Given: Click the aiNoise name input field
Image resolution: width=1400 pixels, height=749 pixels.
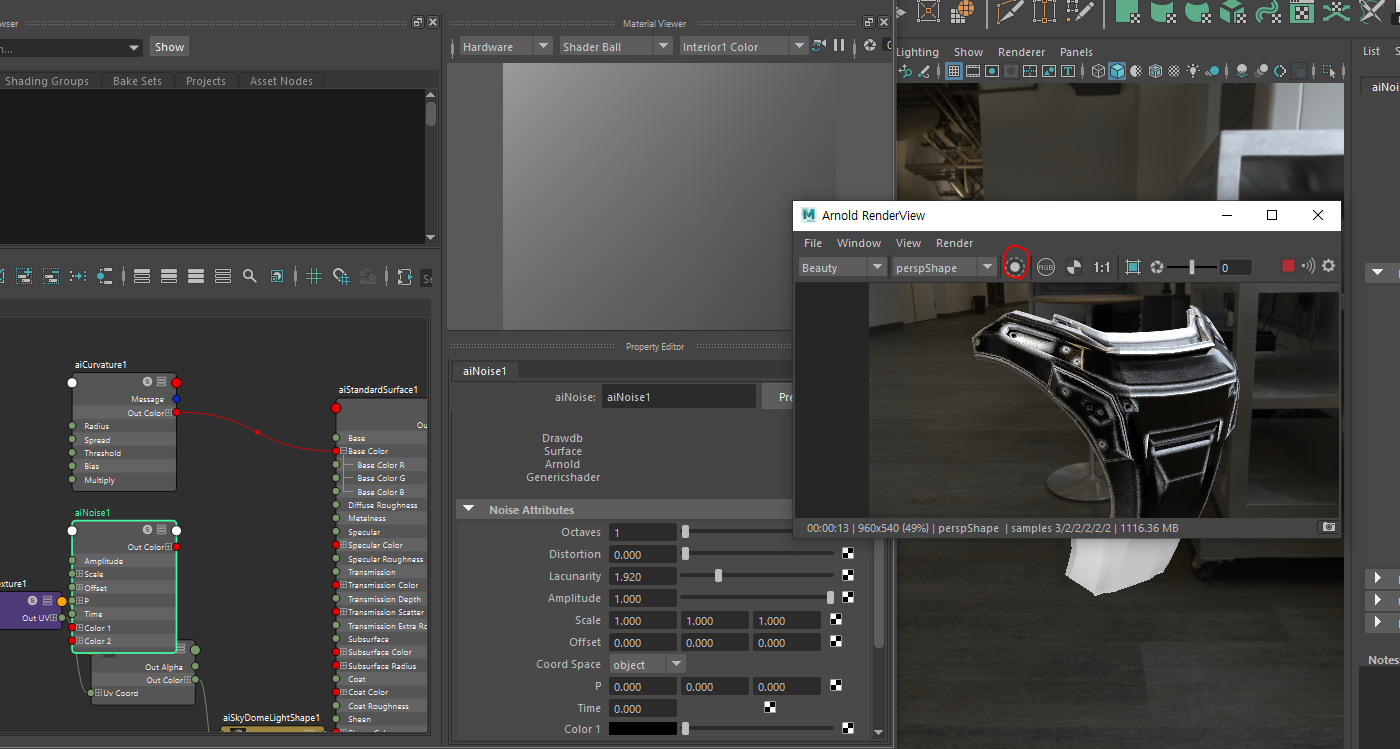Looking at the screenshot, I should click(678, 397).
